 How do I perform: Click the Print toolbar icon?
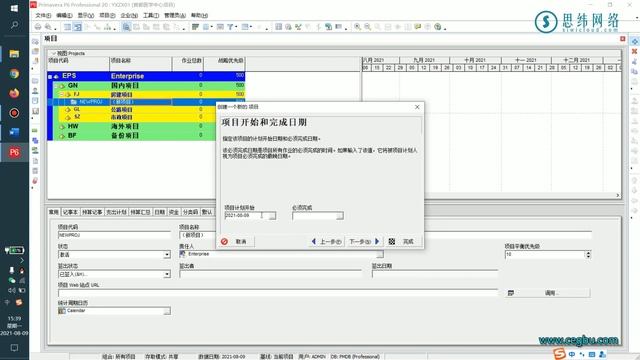pyautogui.click(x=38, y=27)
